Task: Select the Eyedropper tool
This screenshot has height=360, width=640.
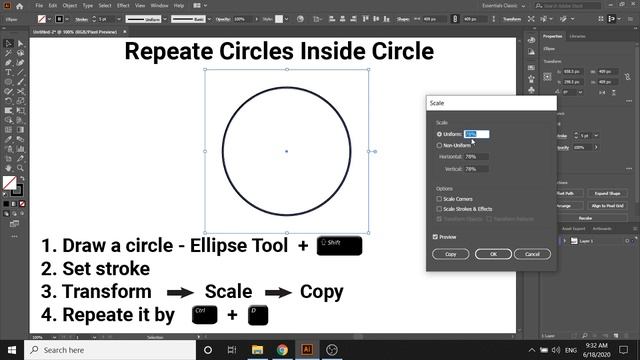Action: pyautogui.click(x=8, y=139)
